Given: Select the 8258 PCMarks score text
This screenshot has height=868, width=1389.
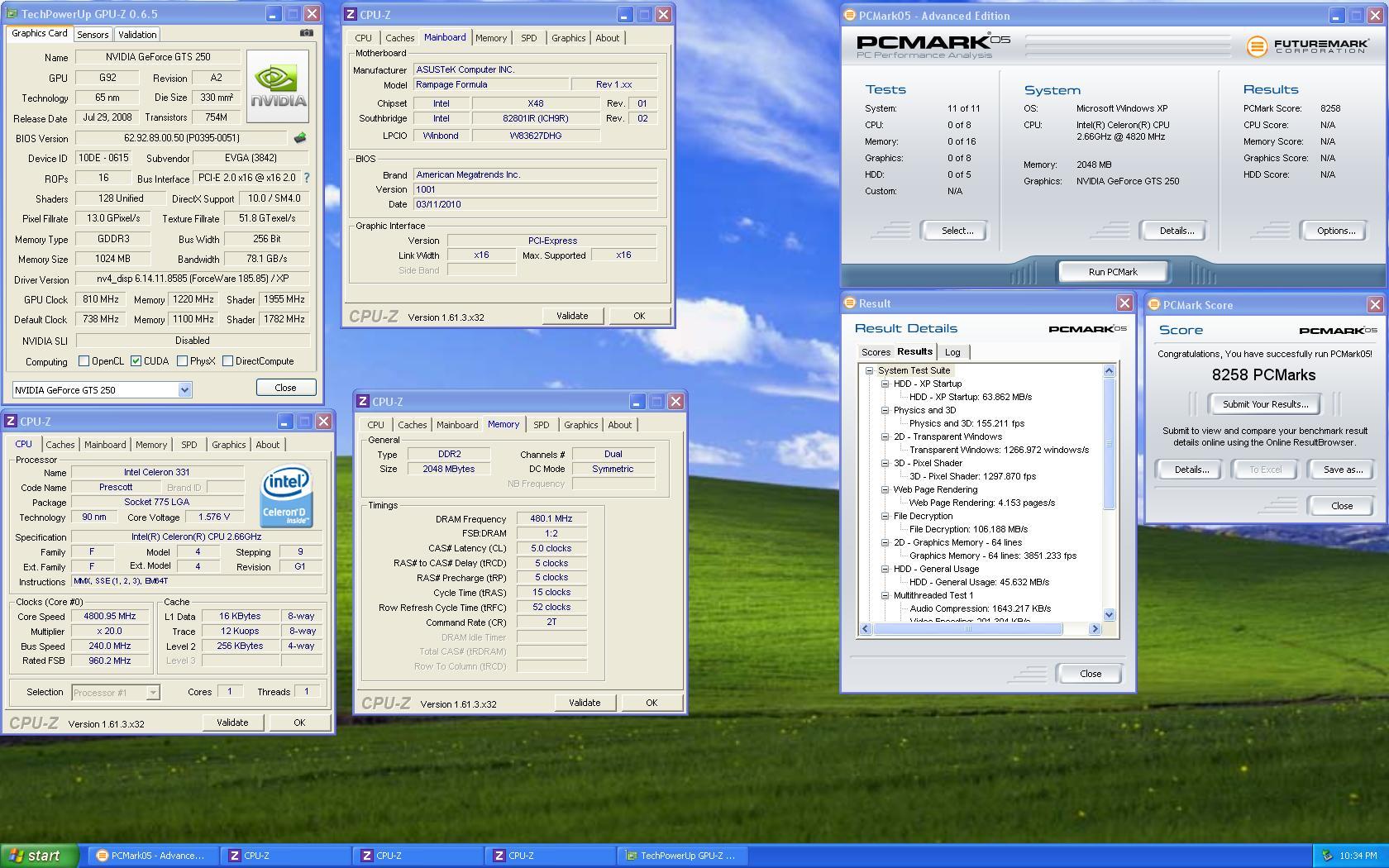Looking at the screenshot, I should pyautogui.click(x=1263, y=375).
